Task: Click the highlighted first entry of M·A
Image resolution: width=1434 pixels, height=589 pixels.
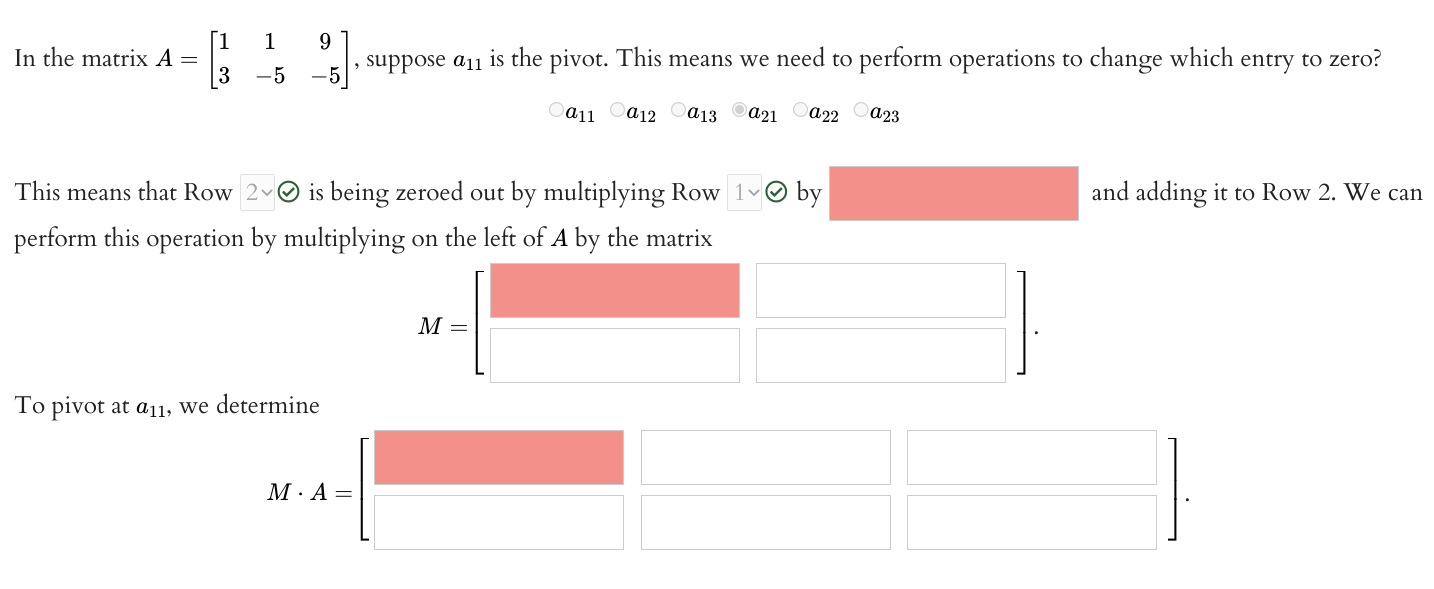Action: (x=498, y=457)
